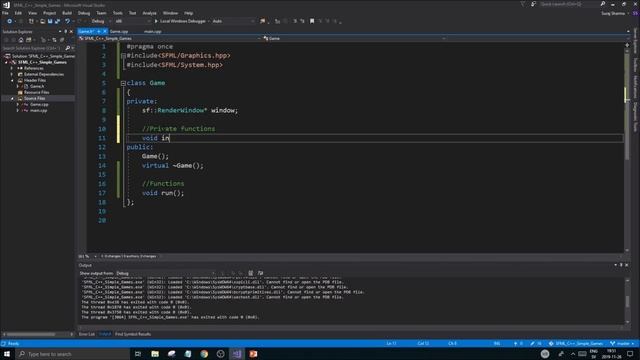Click the master branch in status bar
This screenshot has width=640, height=360.
point(622,344)
